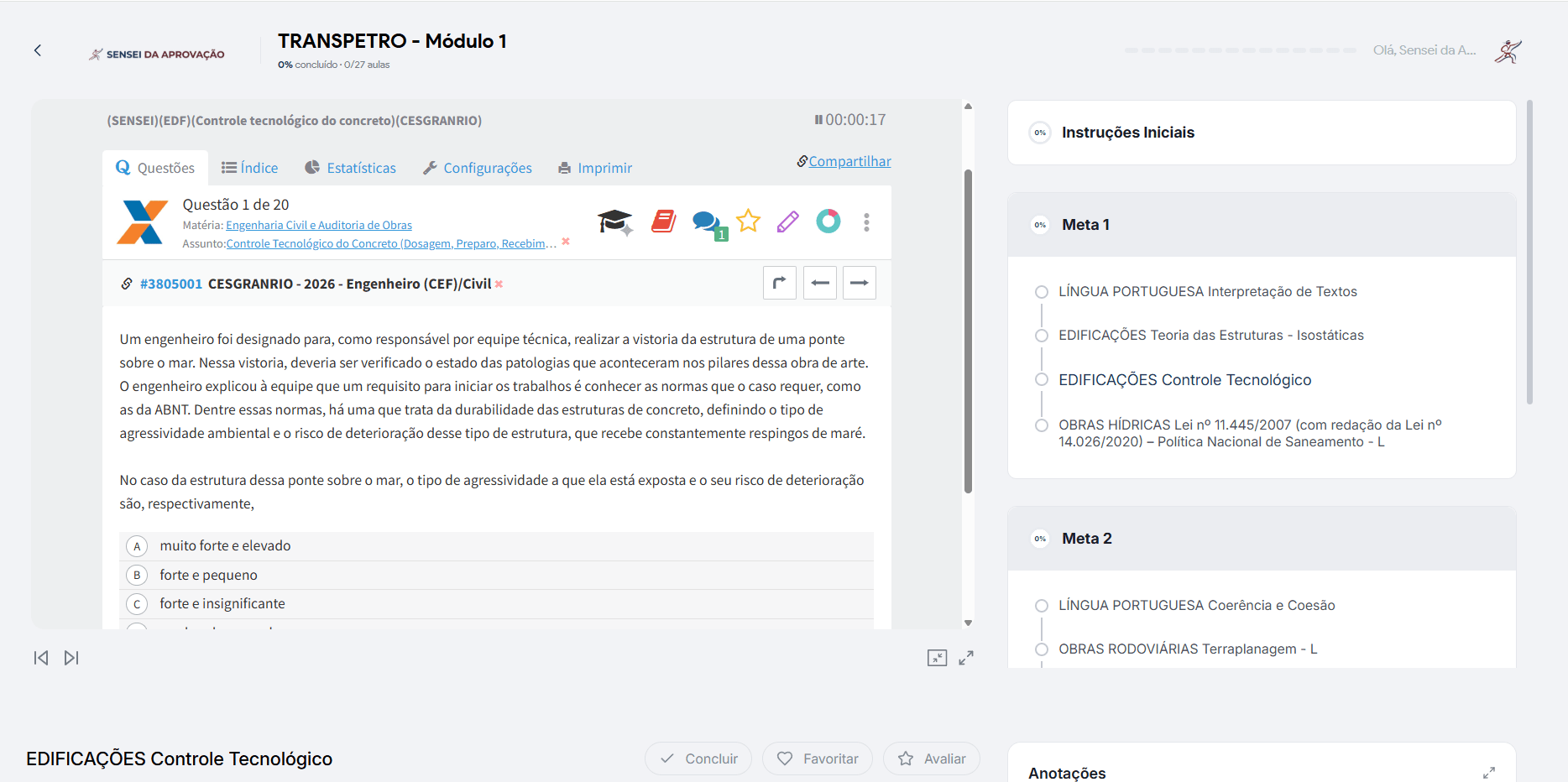Click the question panel vertical scrollbar
The width and height of the screenshot is (1568, 782).
pyautogui.click(x=968, y=331)
